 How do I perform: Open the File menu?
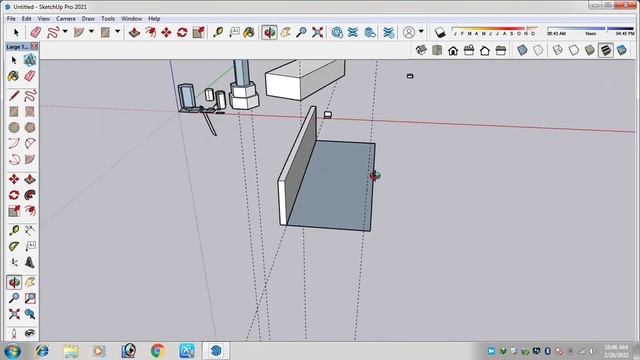coord(11,19)
